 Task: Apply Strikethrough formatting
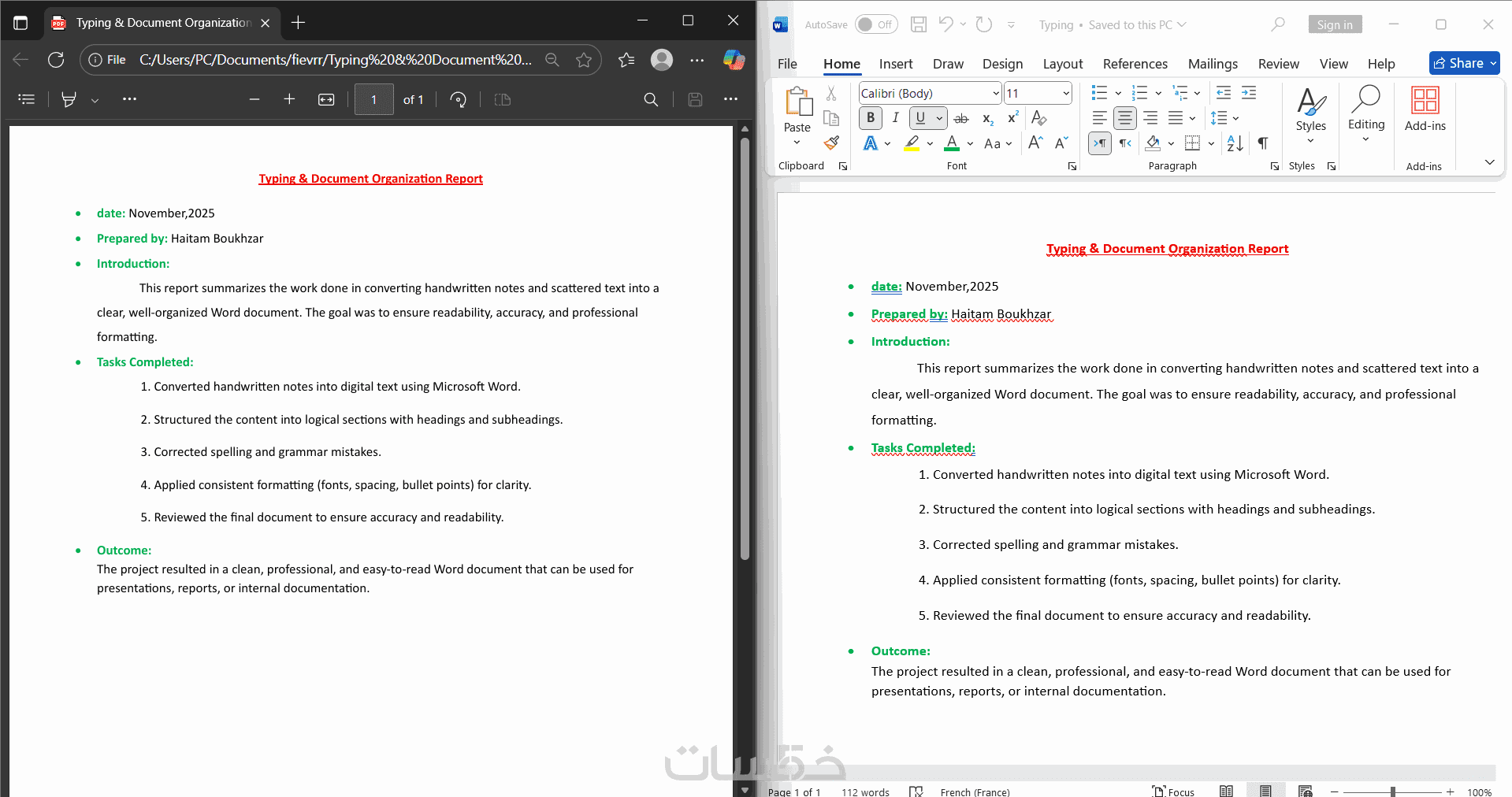point(961,118)
